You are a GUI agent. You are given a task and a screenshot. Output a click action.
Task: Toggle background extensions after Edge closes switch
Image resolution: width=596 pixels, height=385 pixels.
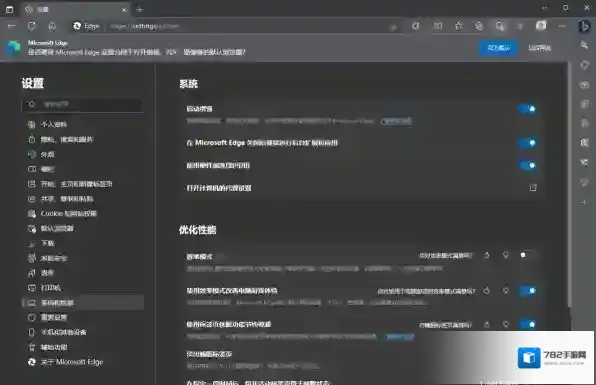[528, 143]
